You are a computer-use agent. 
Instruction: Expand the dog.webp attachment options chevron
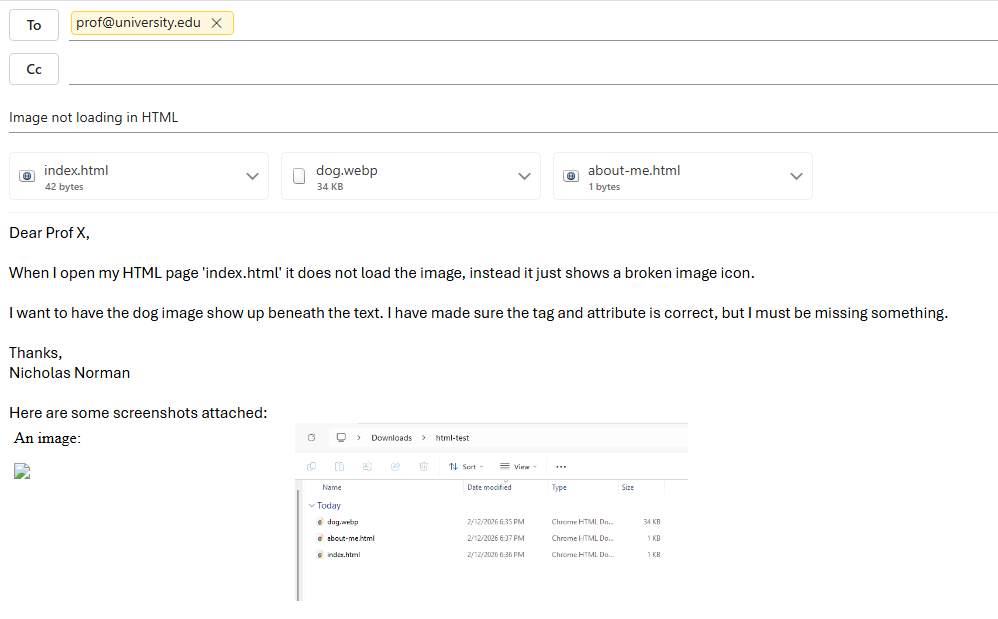[524, 176]
